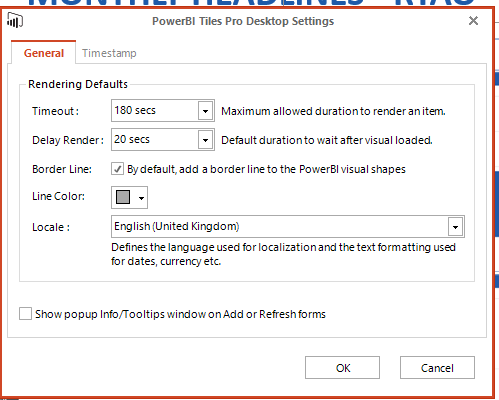The height and width of the screenshot is (400, 499).
Task: Confirm settings with OK button
Action: coord(342,368)
